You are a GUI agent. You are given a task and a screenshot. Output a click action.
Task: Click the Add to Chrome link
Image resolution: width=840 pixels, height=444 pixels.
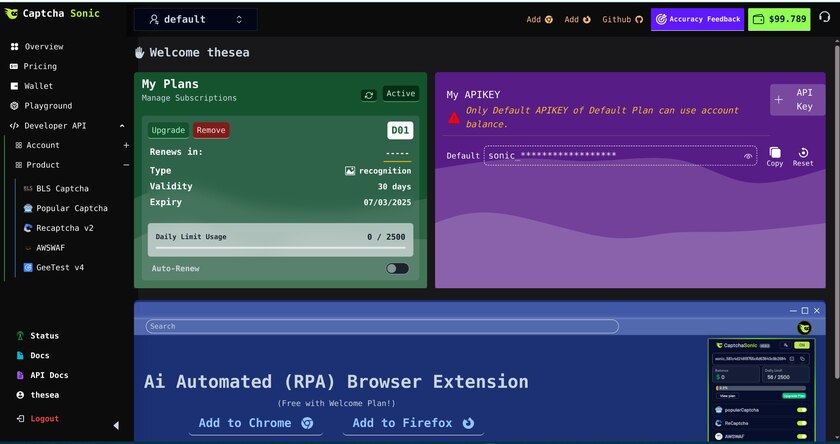256,423
